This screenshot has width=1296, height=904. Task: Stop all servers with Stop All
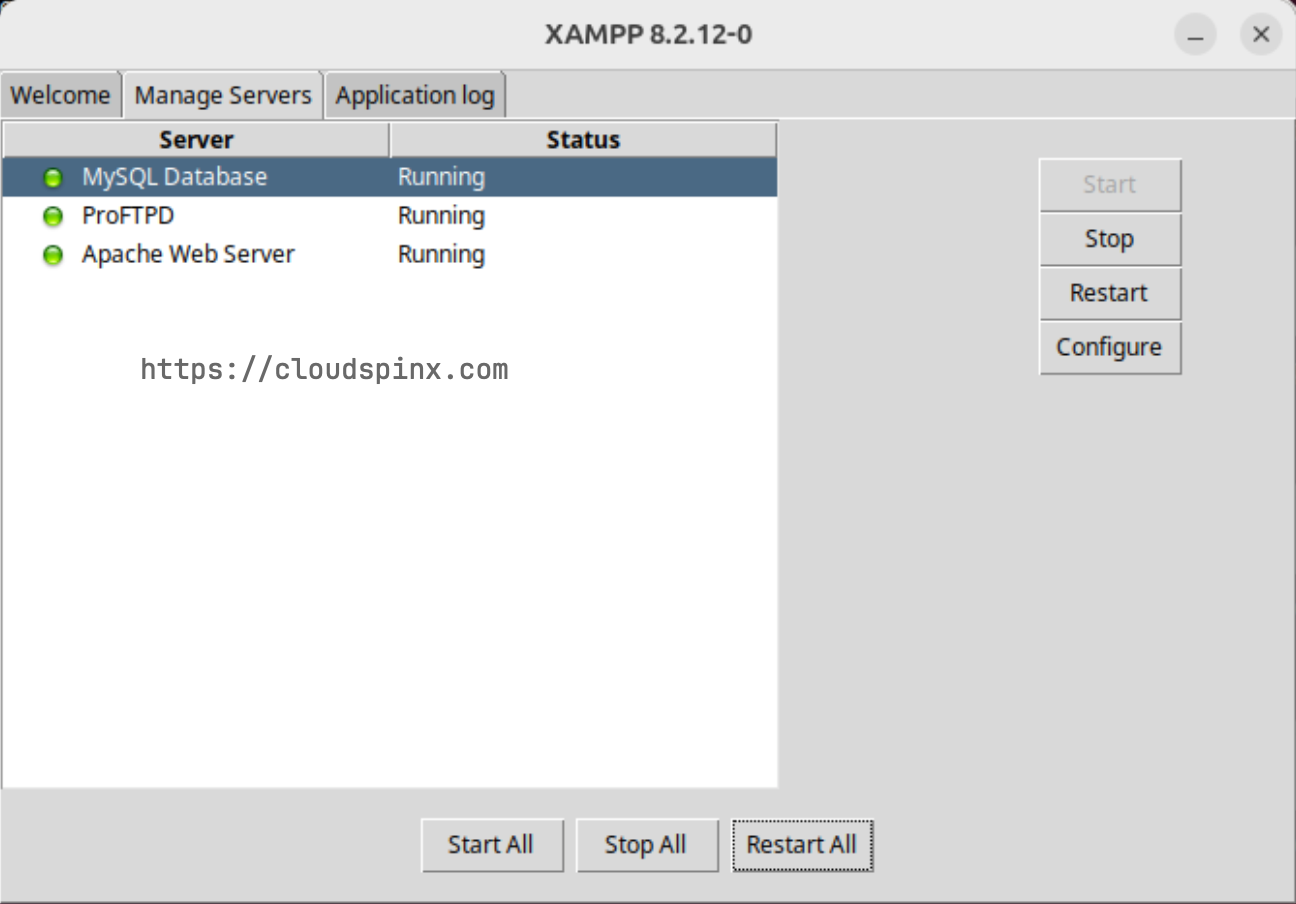click(x=646, y=845)
